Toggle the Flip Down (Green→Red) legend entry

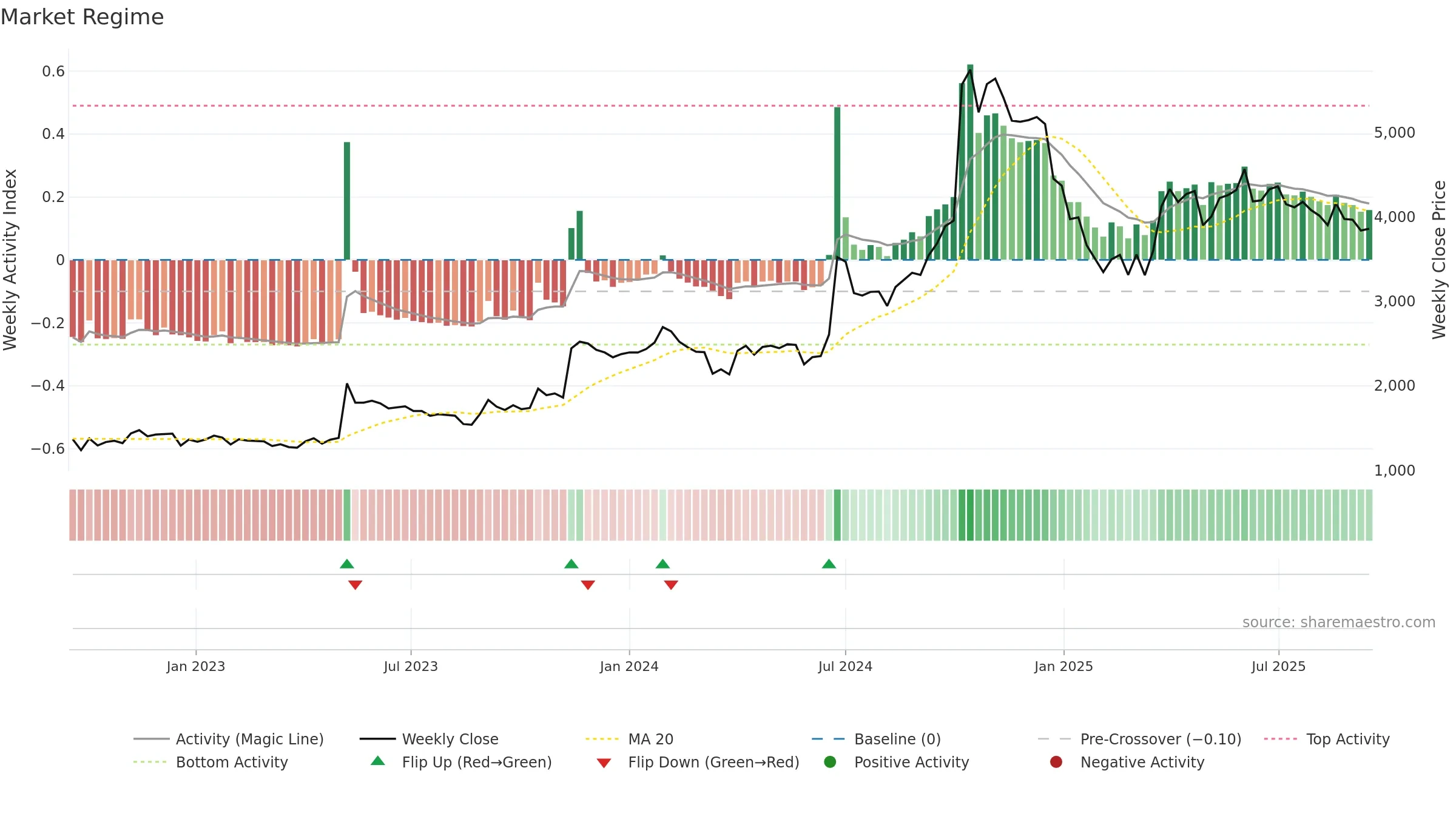pos(698,762)
